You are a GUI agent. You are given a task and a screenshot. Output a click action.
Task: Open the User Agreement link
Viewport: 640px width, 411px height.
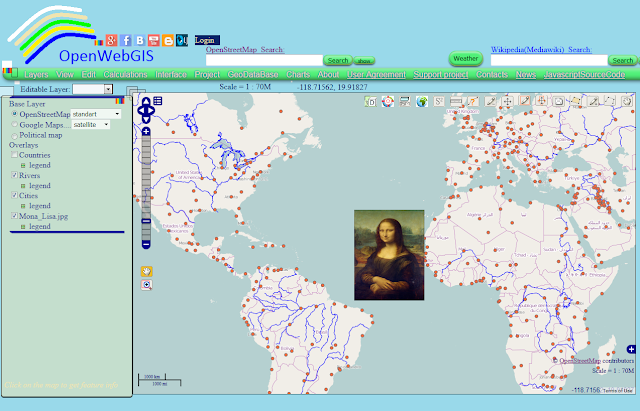pyautogui.click(x=376, y=74)
